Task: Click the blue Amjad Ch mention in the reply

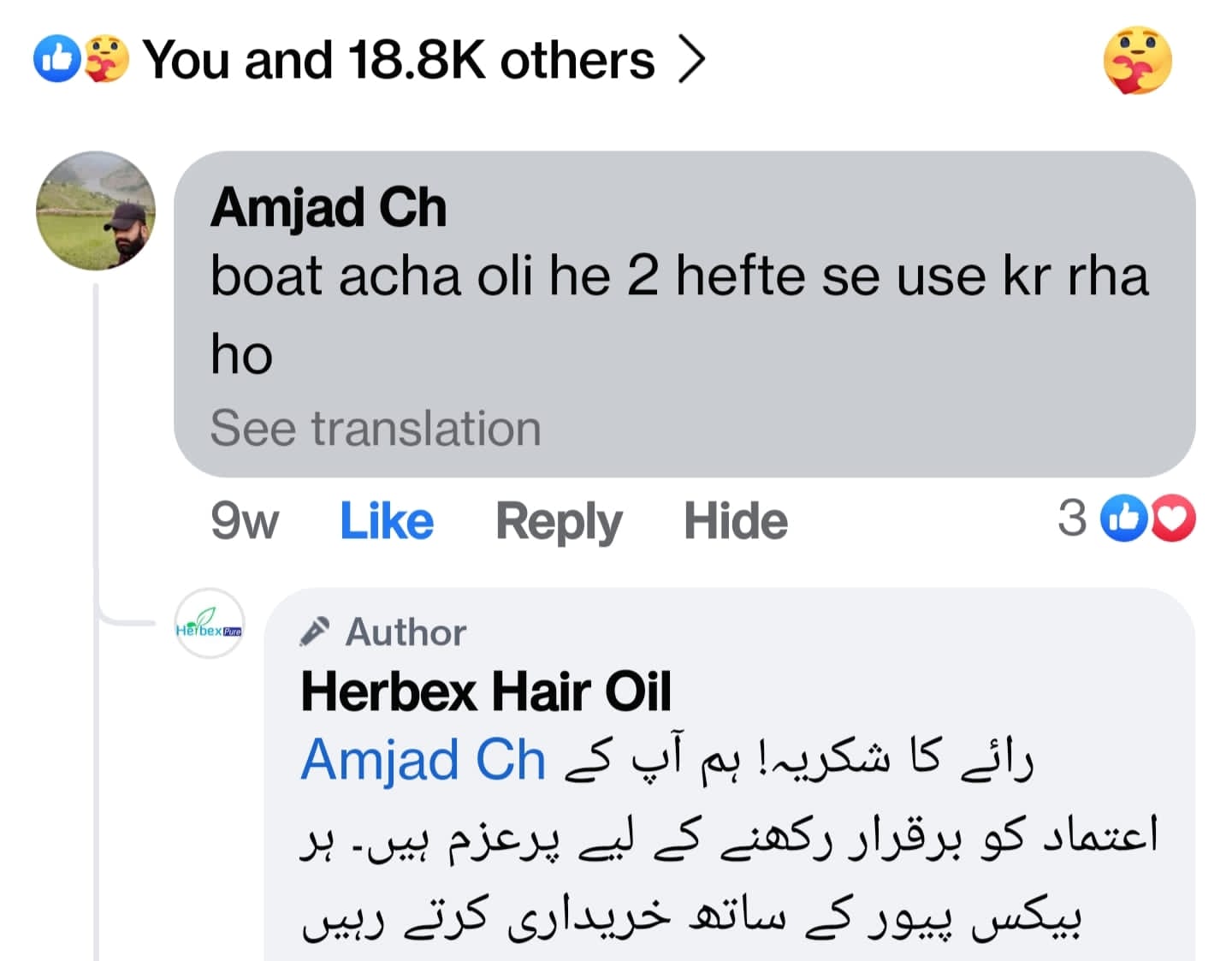Action: click(423, 760)
